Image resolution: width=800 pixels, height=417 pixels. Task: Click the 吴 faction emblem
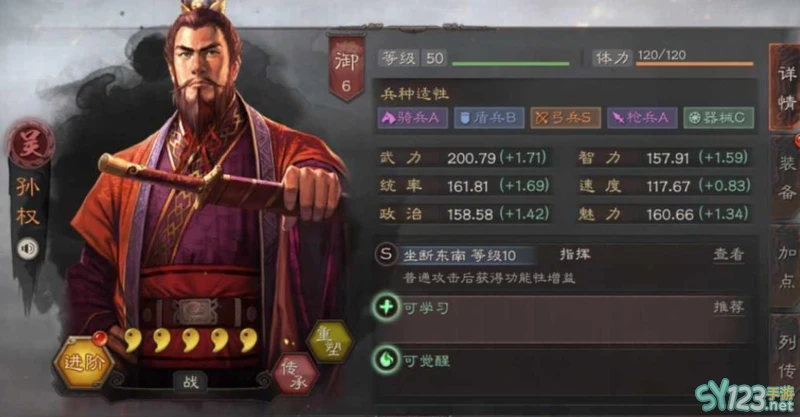click(31, 144)
